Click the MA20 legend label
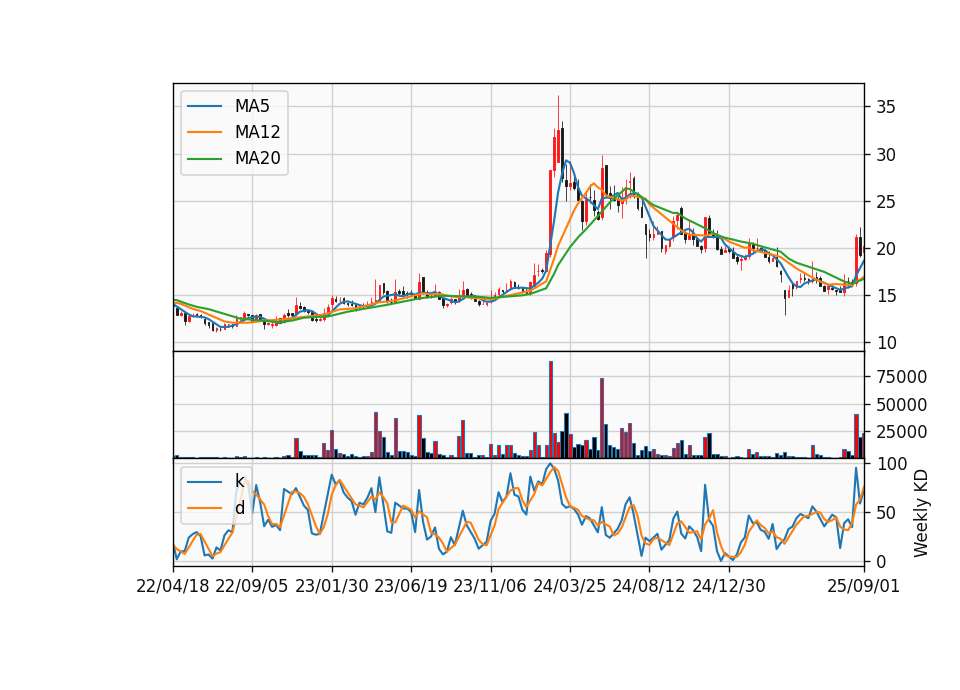The width and height of the screenshot is (960, 690). 257,159
